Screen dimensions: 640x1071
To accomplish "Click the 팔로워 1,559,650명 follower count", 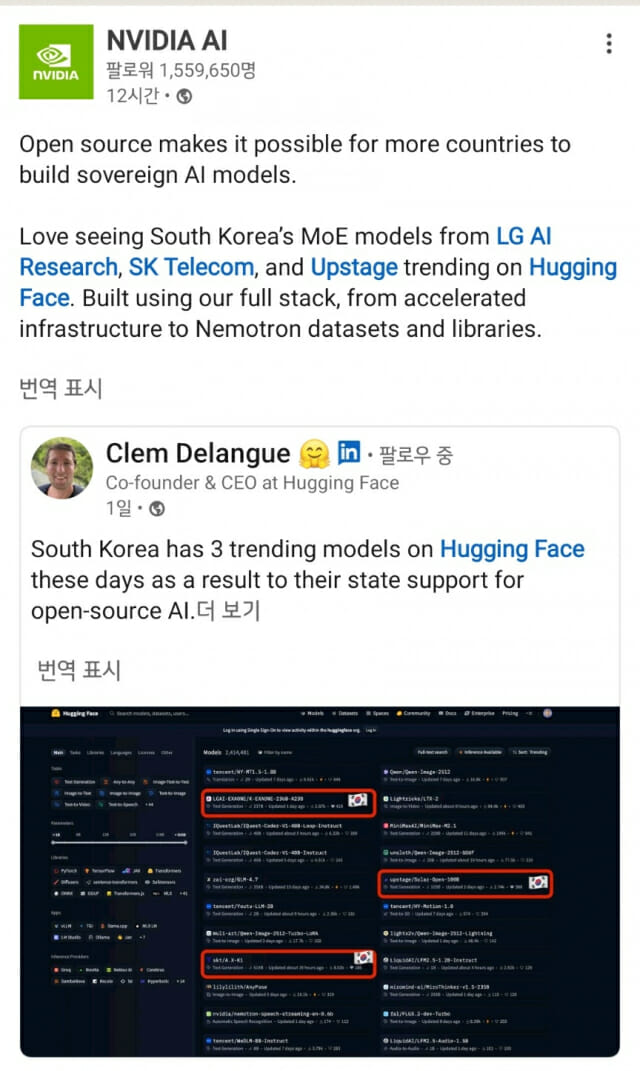I will point(181,70).
